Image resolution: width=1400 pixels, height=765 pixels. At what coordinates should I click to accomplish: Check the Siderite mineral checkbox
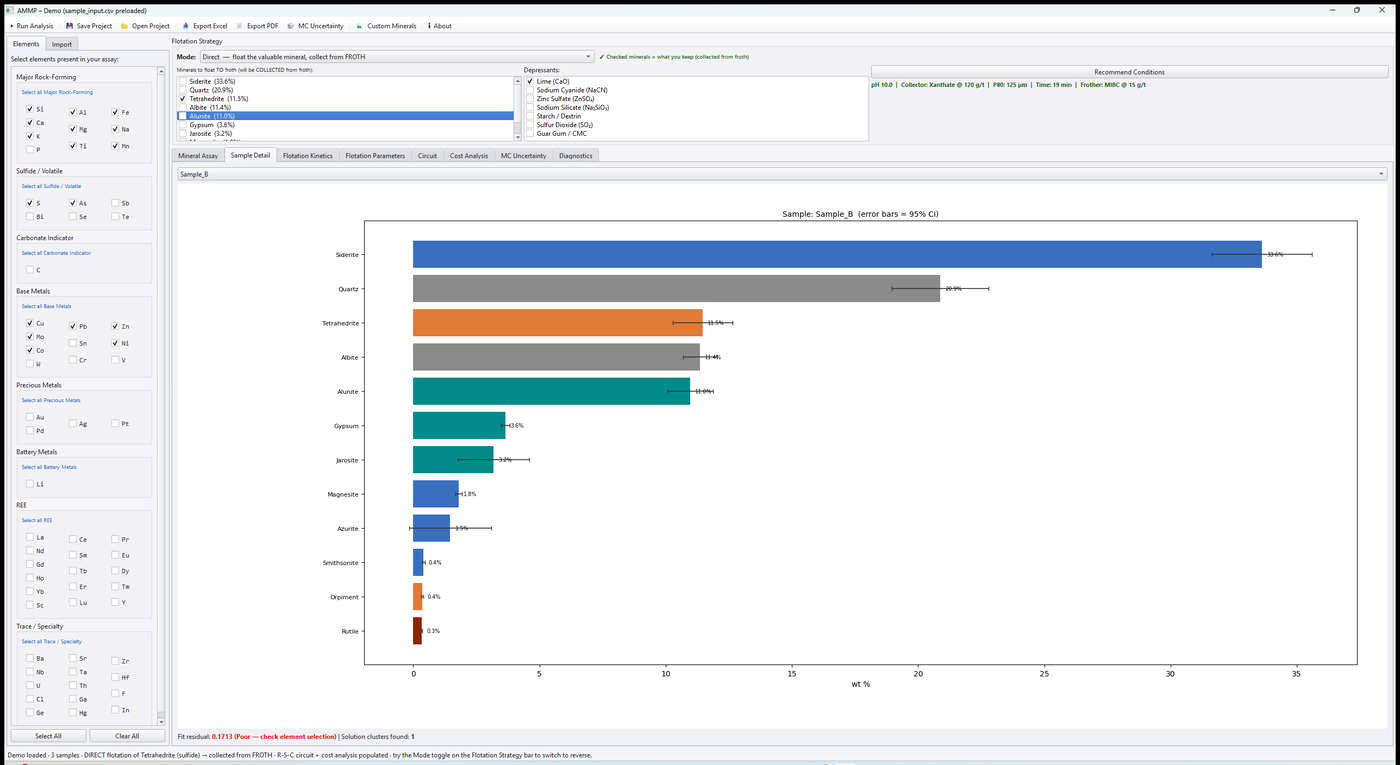pos(183,82)
